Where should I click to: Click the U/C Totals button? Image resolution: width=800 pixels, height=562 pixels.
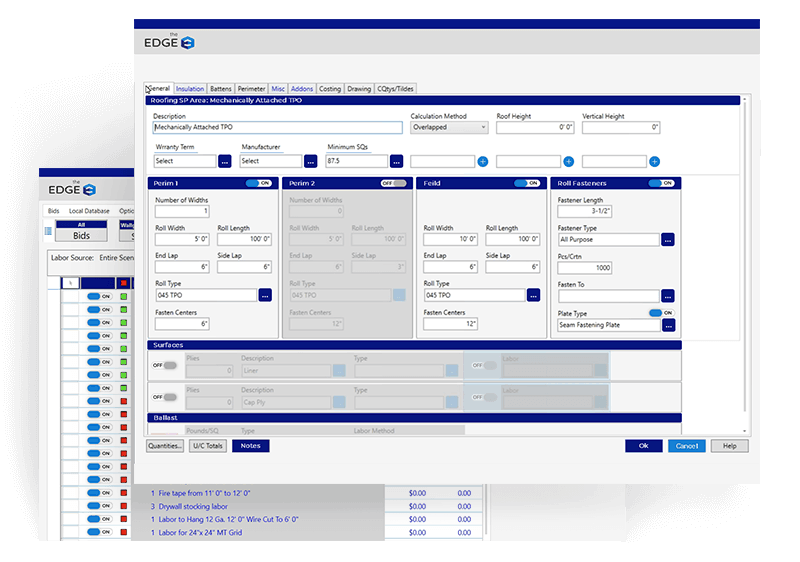pos(208,446)
